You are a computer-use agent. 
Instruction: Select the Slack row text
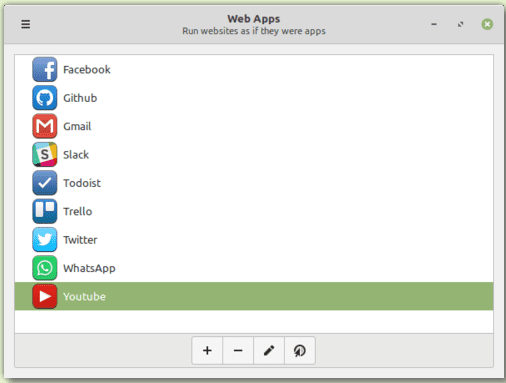[x=76, y=155]
